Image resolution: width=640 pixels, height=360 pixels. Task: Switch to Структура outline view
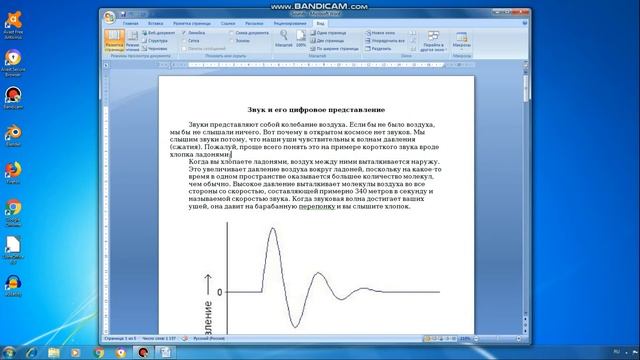coord(155,41)
